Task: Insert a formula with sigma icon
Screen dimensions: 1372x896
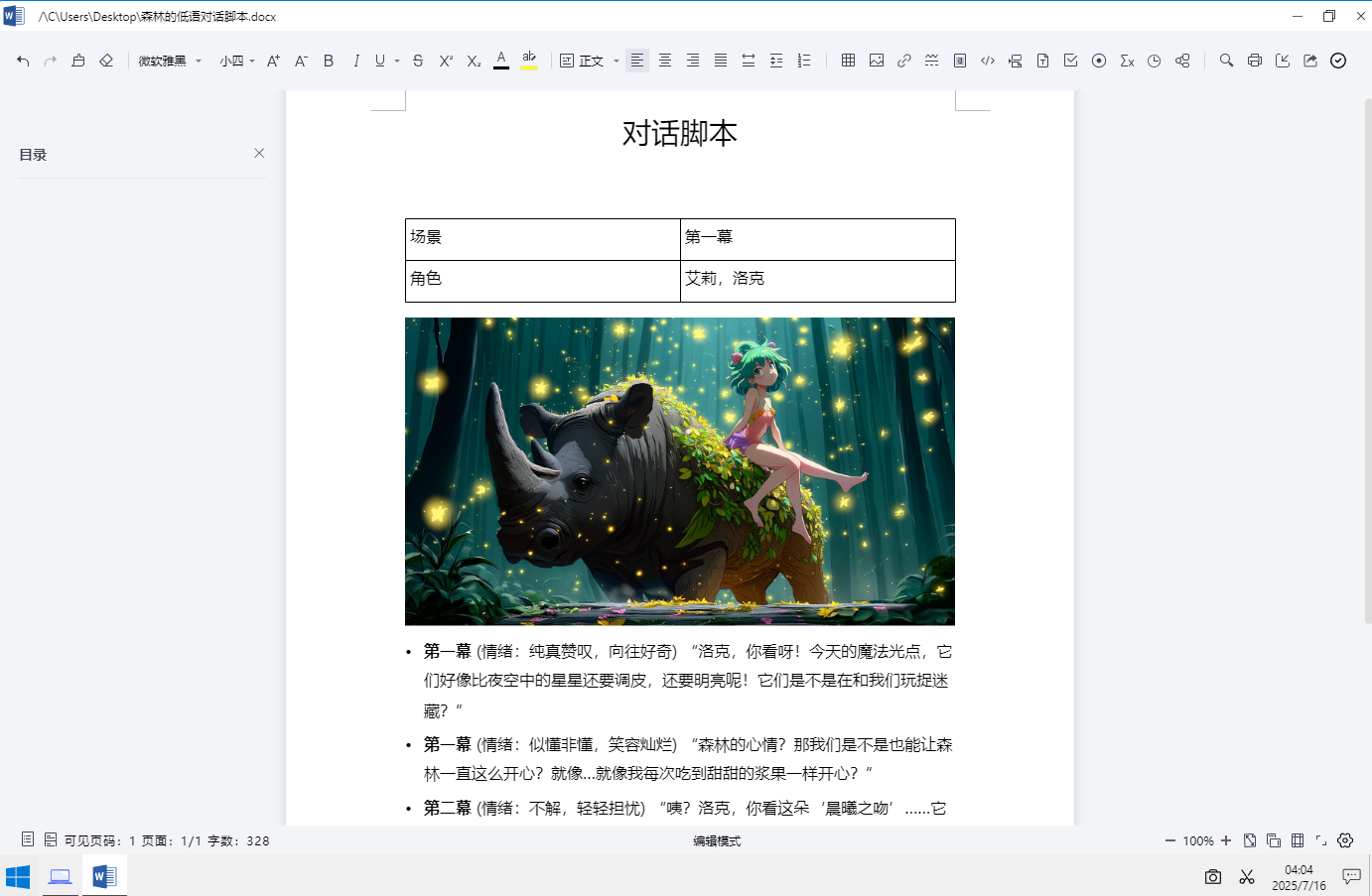Action: click(1126, 61)
